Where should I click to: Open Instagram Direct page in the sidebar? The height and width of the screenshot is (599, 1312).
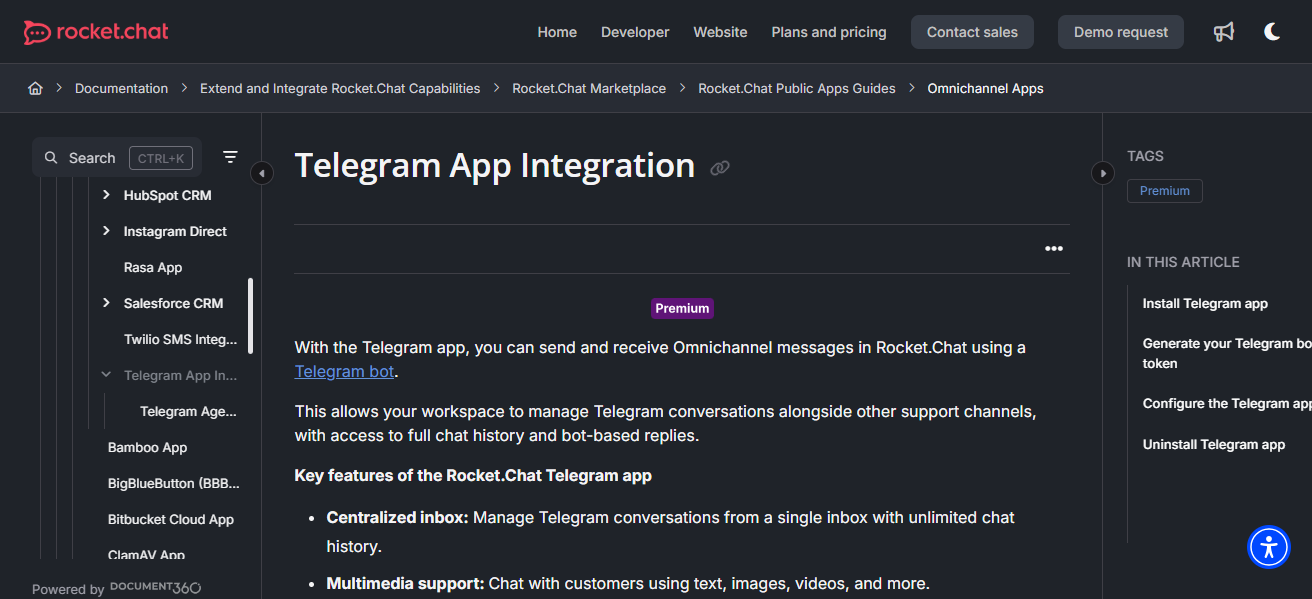click(175, 231)
